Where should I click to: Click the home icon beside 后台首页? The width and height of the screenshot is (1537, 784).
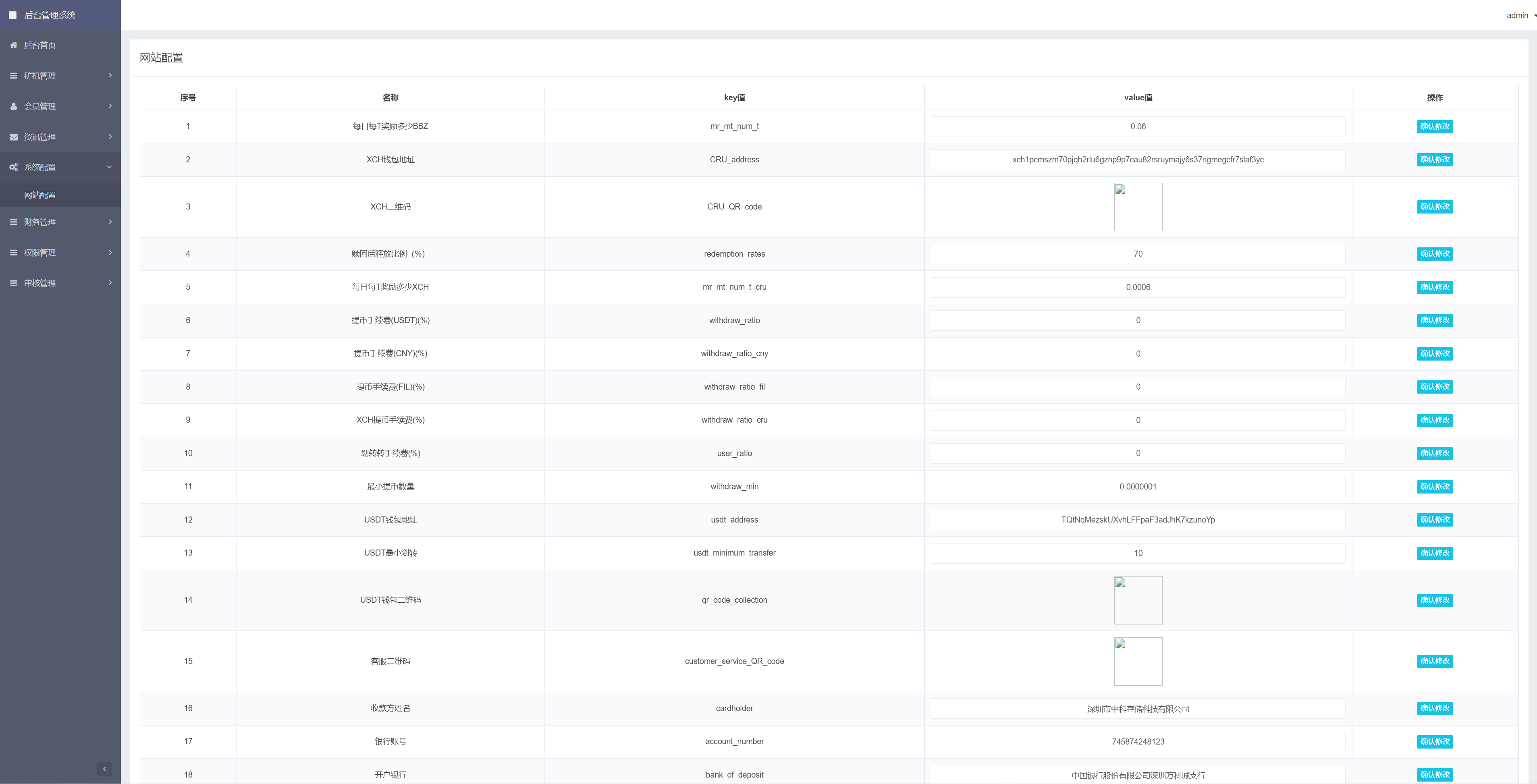pyautogui.click(x=13, y=46)
